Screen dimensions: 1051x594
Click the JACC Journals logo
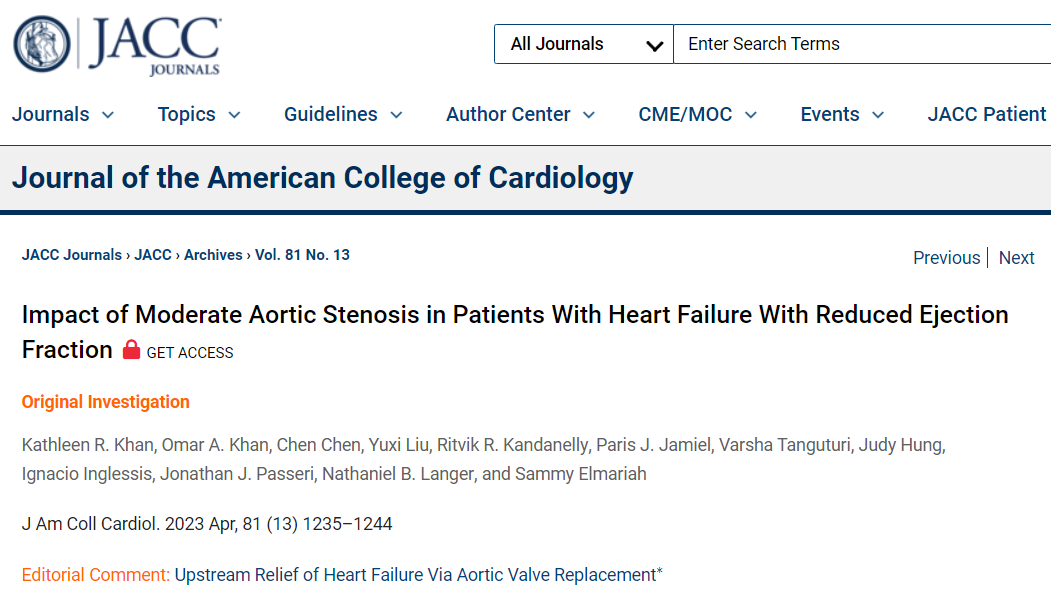point(117,45)
